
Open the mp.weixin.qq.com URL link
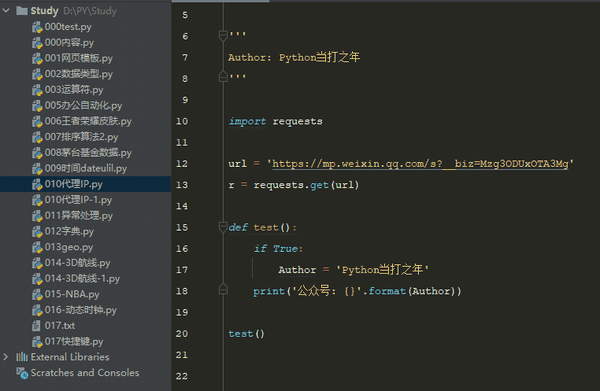420,164
